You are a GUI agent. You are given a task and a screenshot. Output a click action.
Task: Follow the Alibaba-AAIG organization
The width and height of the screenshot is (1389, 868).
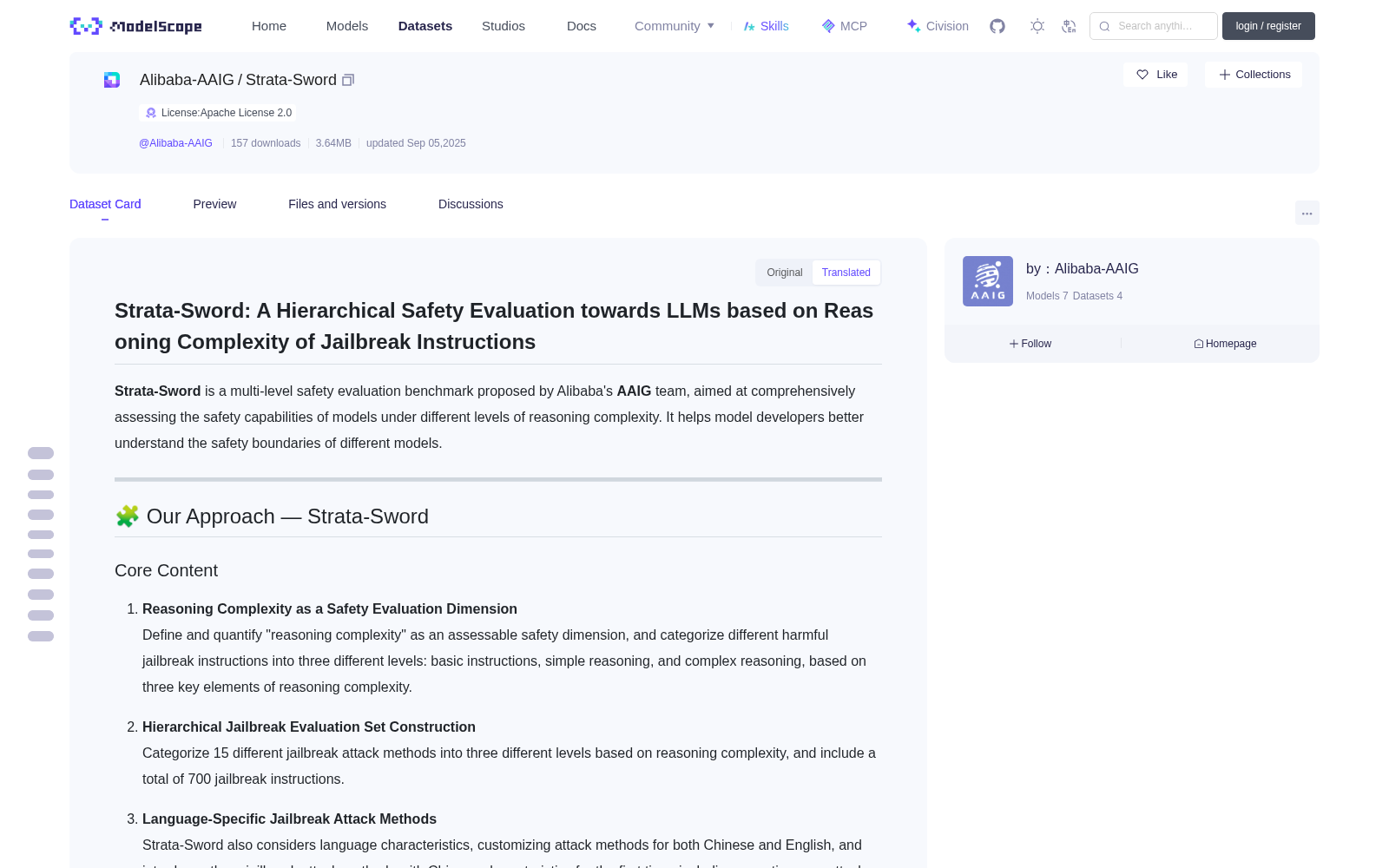point(1030,344)
